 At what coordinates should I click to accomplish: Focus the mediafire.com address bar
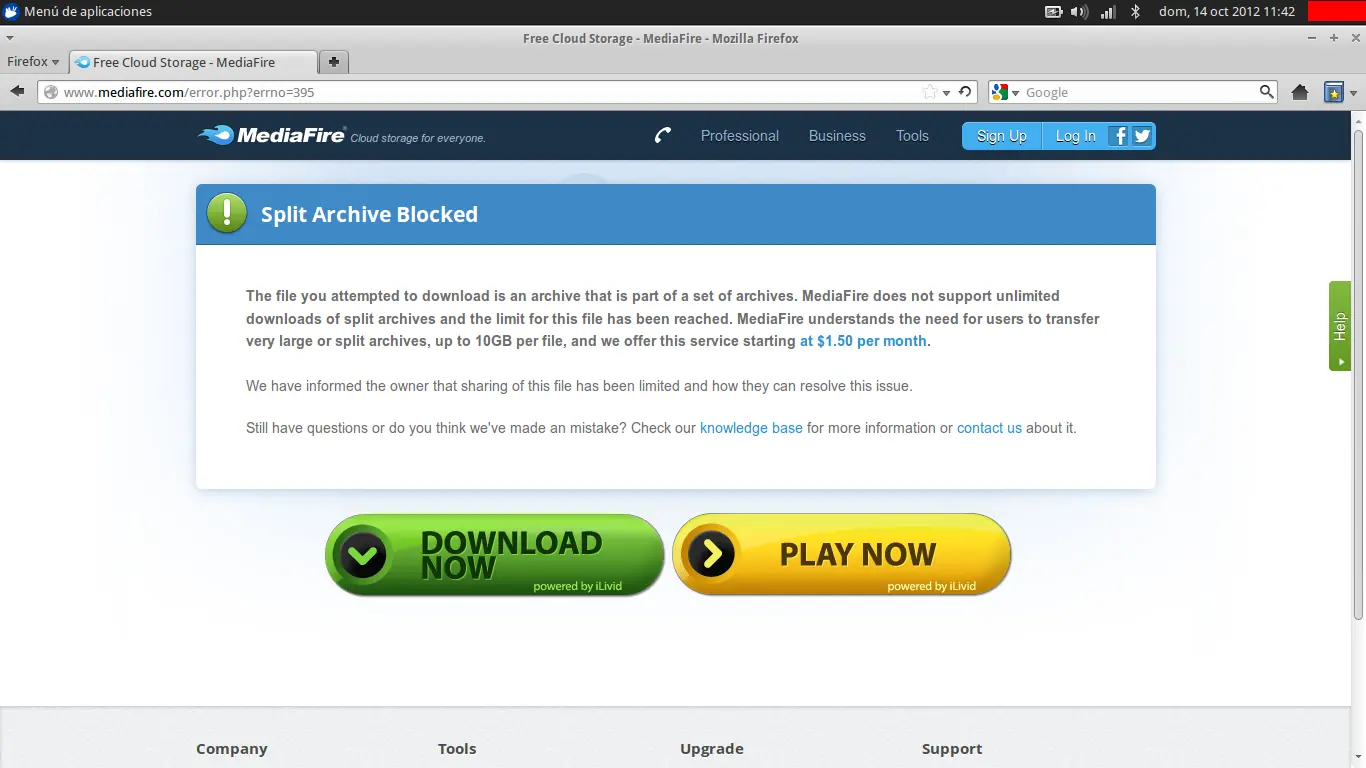pos(490,92)
